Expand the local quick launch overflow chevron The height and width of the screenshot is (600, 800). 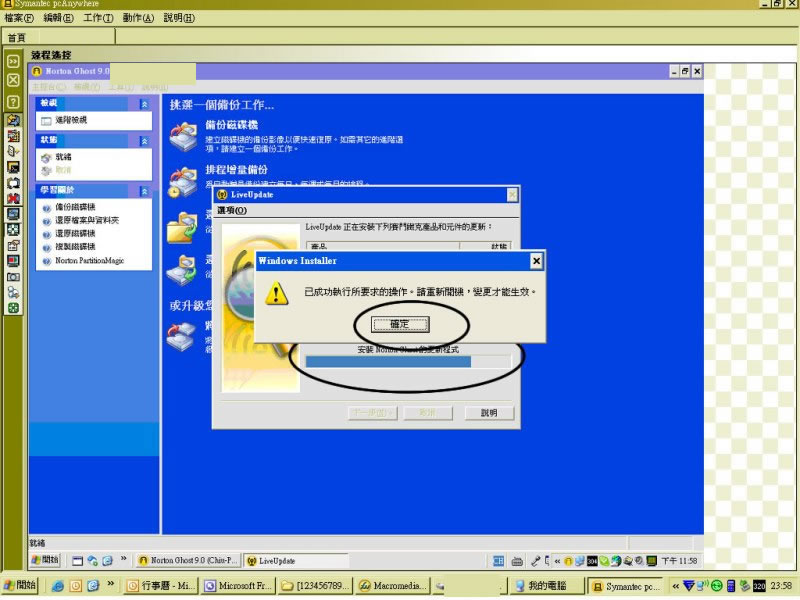coord(111,583)
